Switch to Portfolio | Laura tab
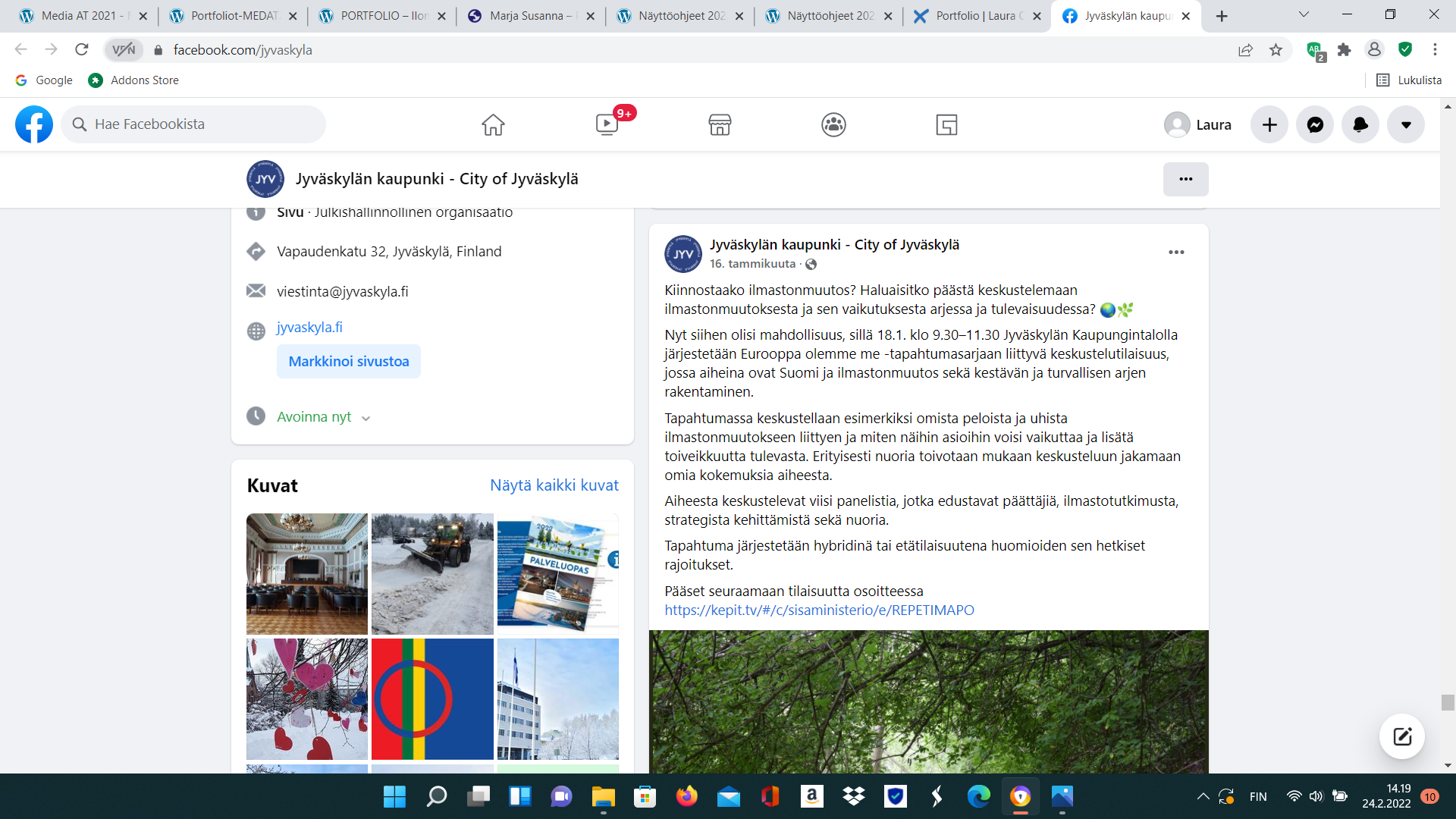 (x=977, y=16)
